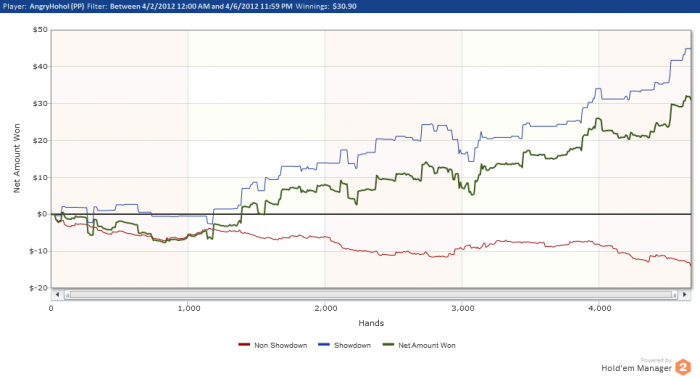Click the player name AngryHohol (PP)

click(x=57, y=6)
